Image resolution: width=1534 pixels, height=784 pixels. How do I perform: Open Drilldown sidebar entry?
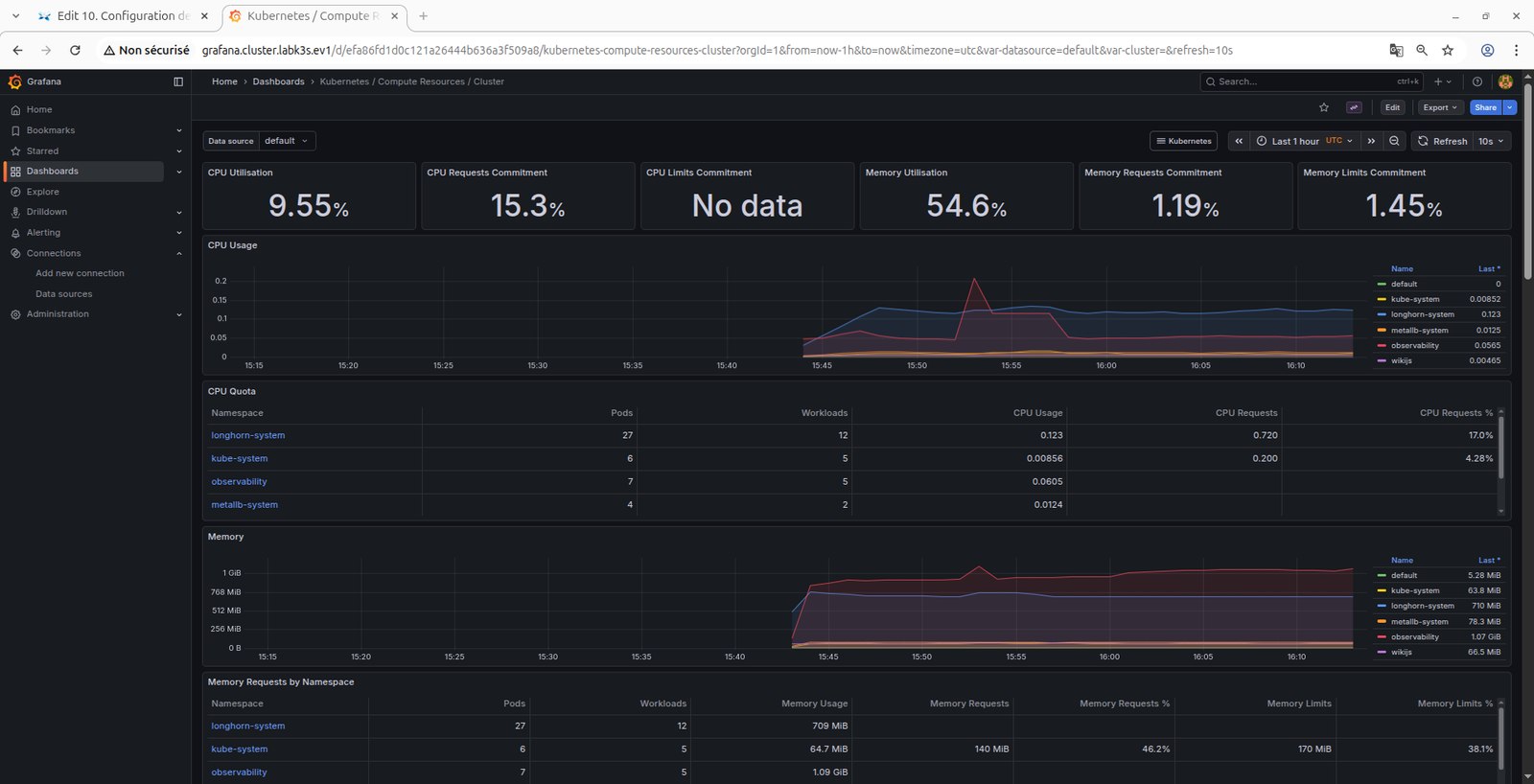coord(47,212)
